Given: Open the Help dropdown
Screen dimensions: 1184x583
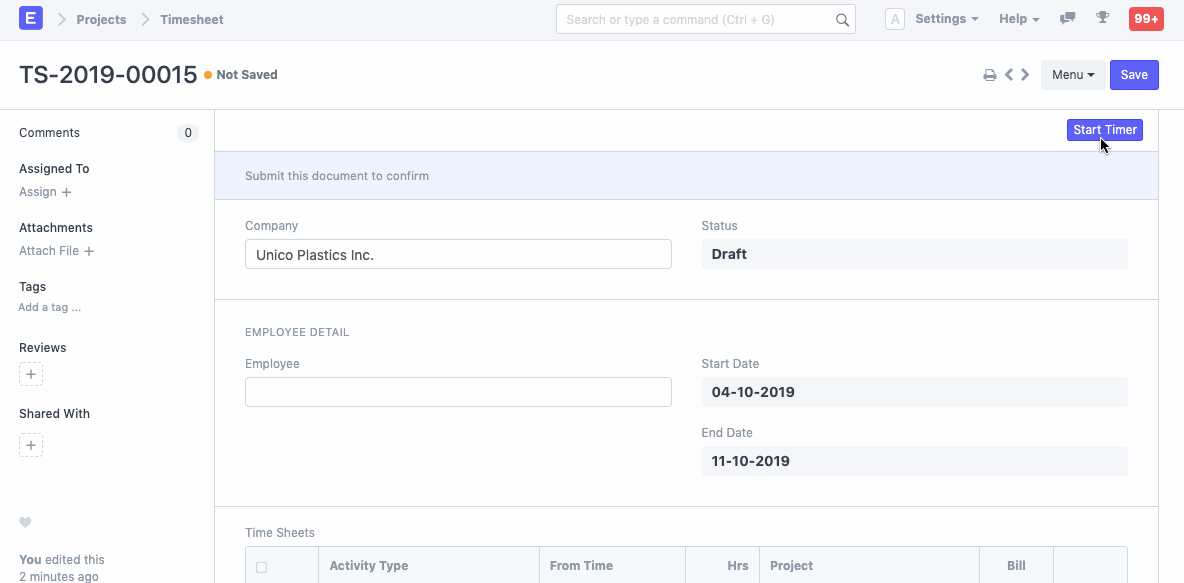Looking at the screenshot, I should pyautogui.click(x=1018, y=18).
